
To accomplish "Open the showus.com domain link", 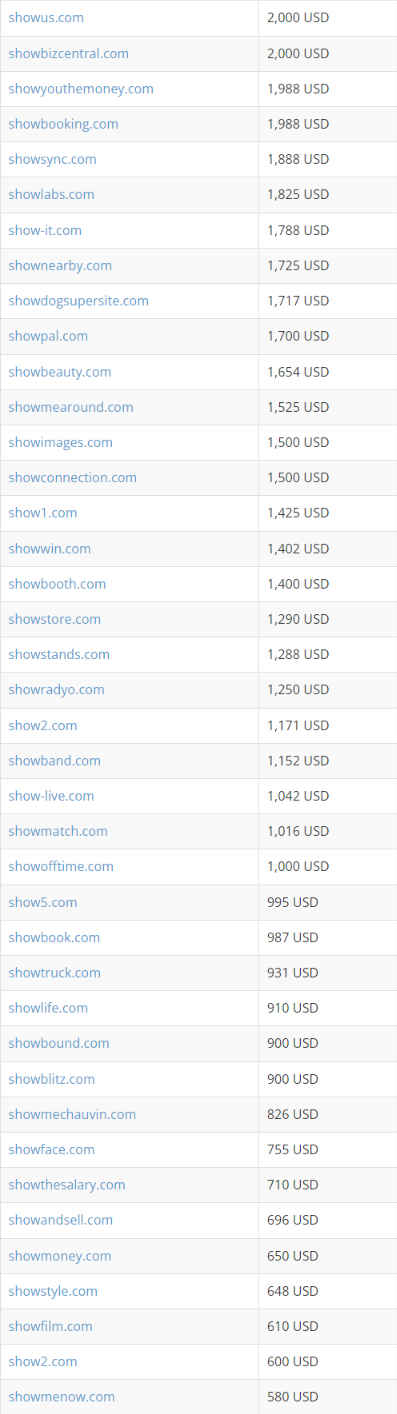I will click(46, 18).
